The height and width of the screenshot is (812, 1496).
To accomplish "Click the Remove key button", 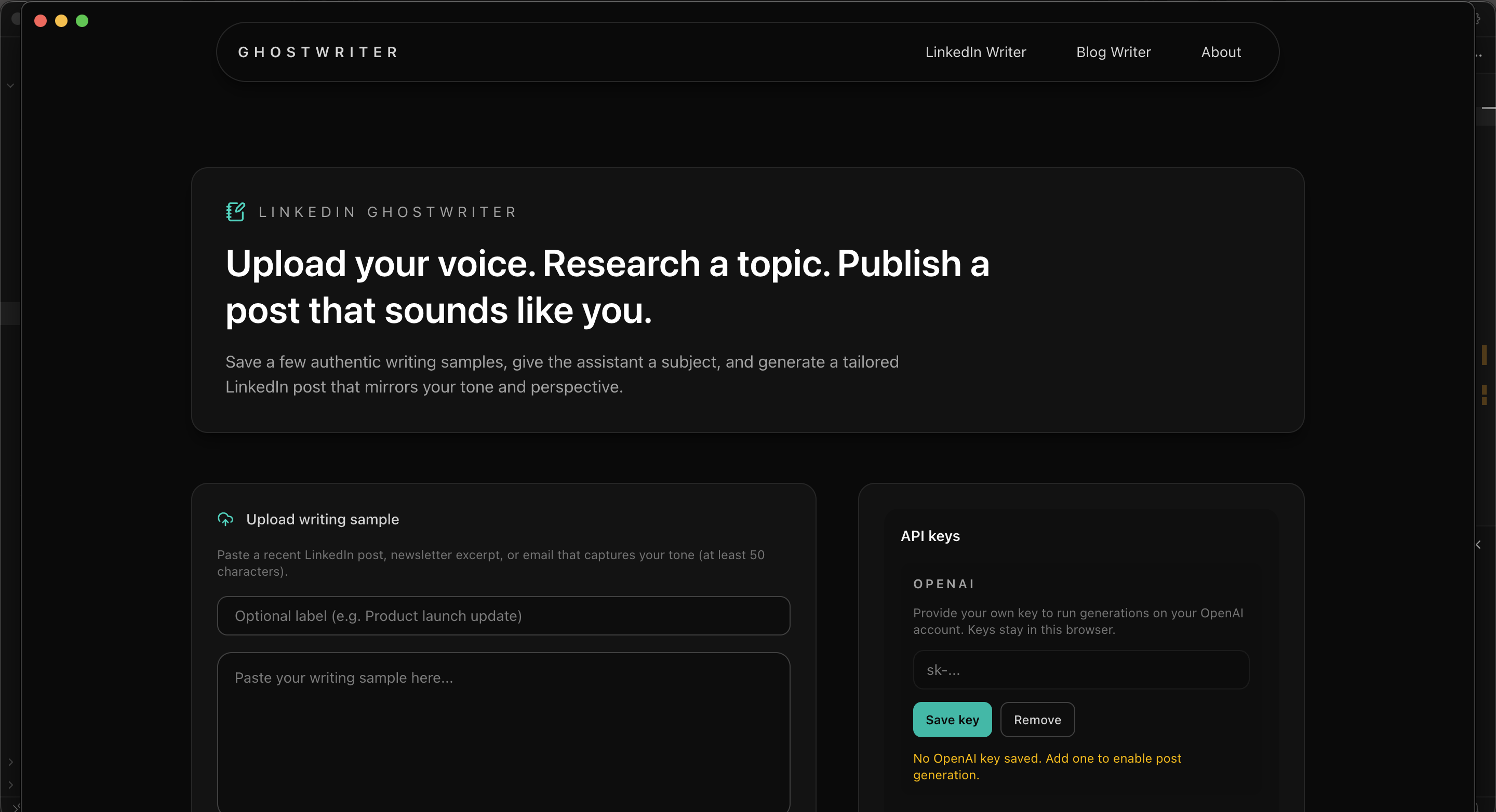I will coord(1037,719).
